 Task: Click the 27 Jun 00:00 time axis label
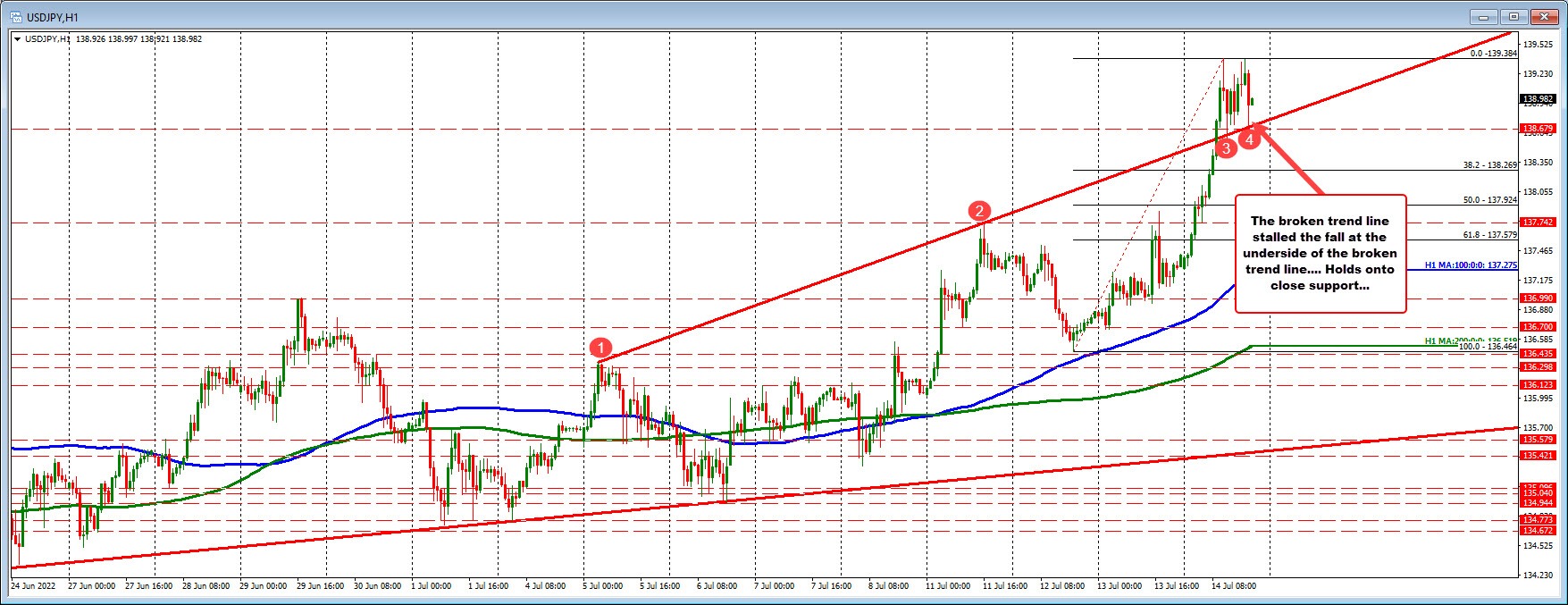coord(91,586)
